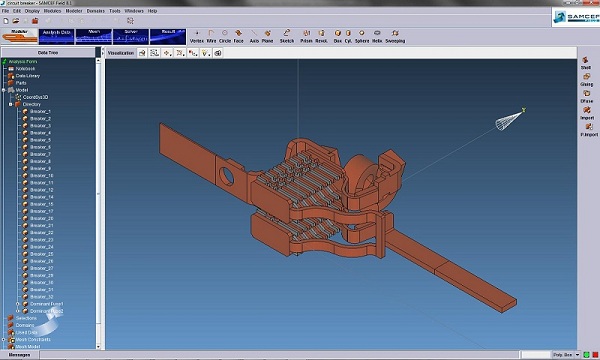Expand the Dominant Fuse1 node
The image size is (600, 360).
(x=18, y=304)
